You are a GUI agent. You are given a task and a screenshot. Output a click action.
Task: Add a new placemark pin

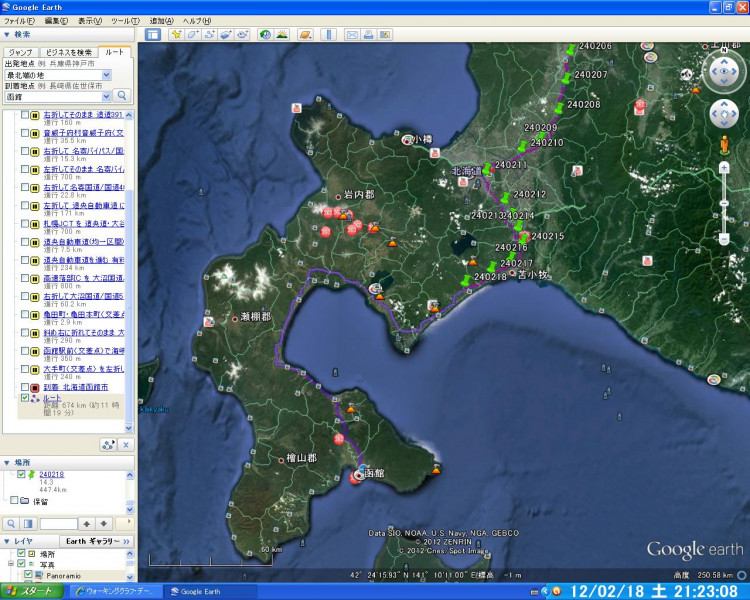click(x=176, y=34)
